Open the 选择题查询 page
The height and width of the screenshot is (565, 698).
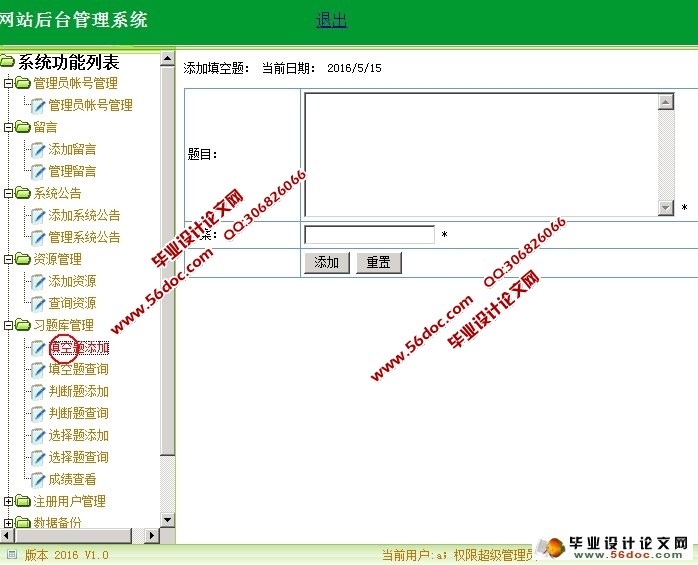78,457
